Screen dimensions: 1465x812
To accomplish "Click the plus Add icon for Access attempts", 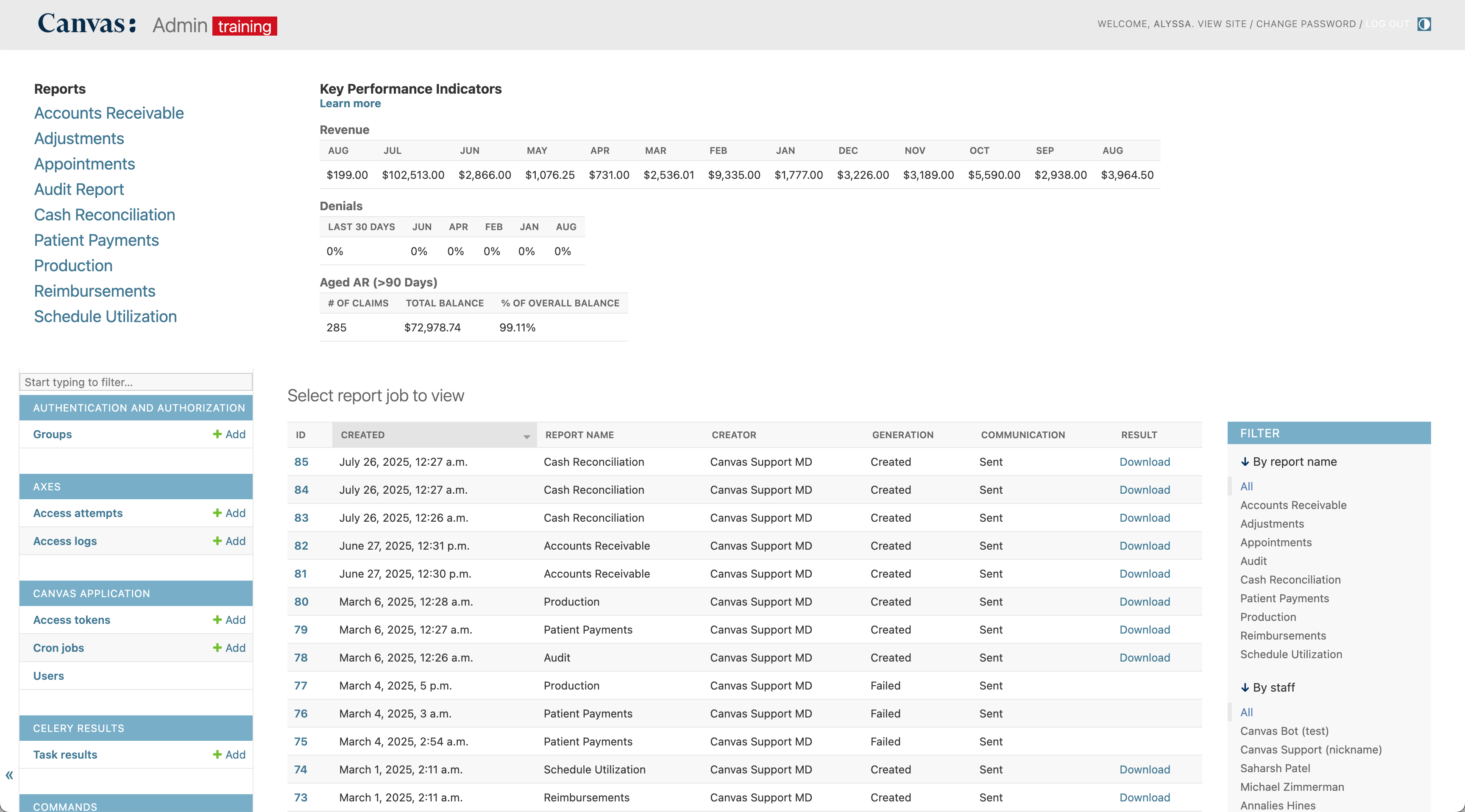I will click(217, 513).
